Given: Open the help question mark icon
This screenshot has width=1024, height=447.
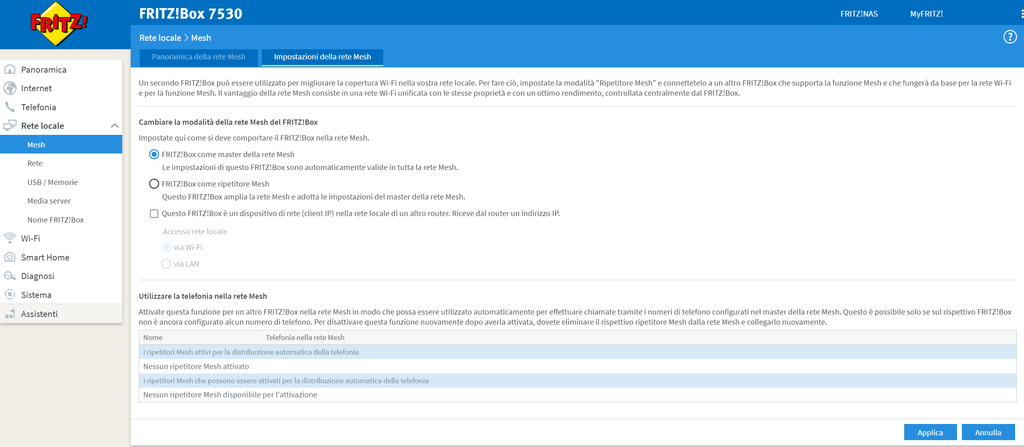Looking at the screenshot, I should pyautogui.click(x=1010, y=37).
